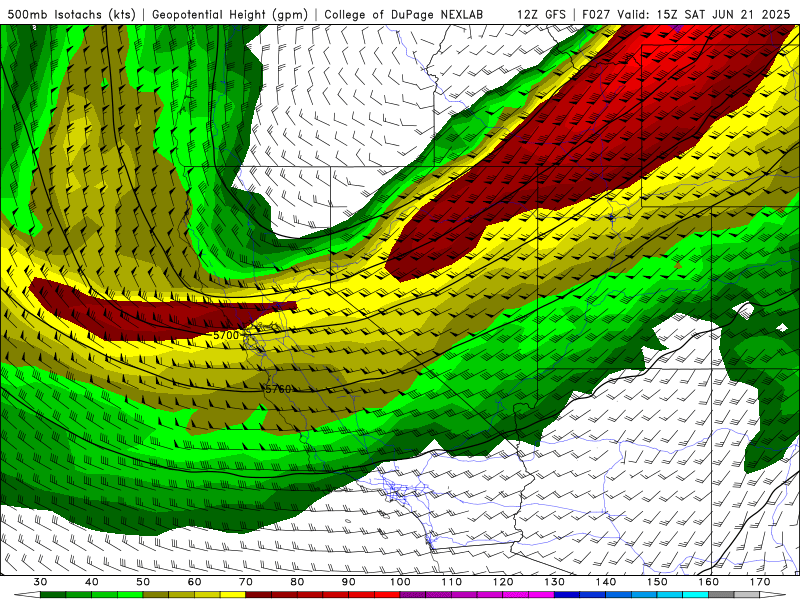Click the 60 label on the color scale
Screen dimensions: 800x600
[x=194, y=582]
